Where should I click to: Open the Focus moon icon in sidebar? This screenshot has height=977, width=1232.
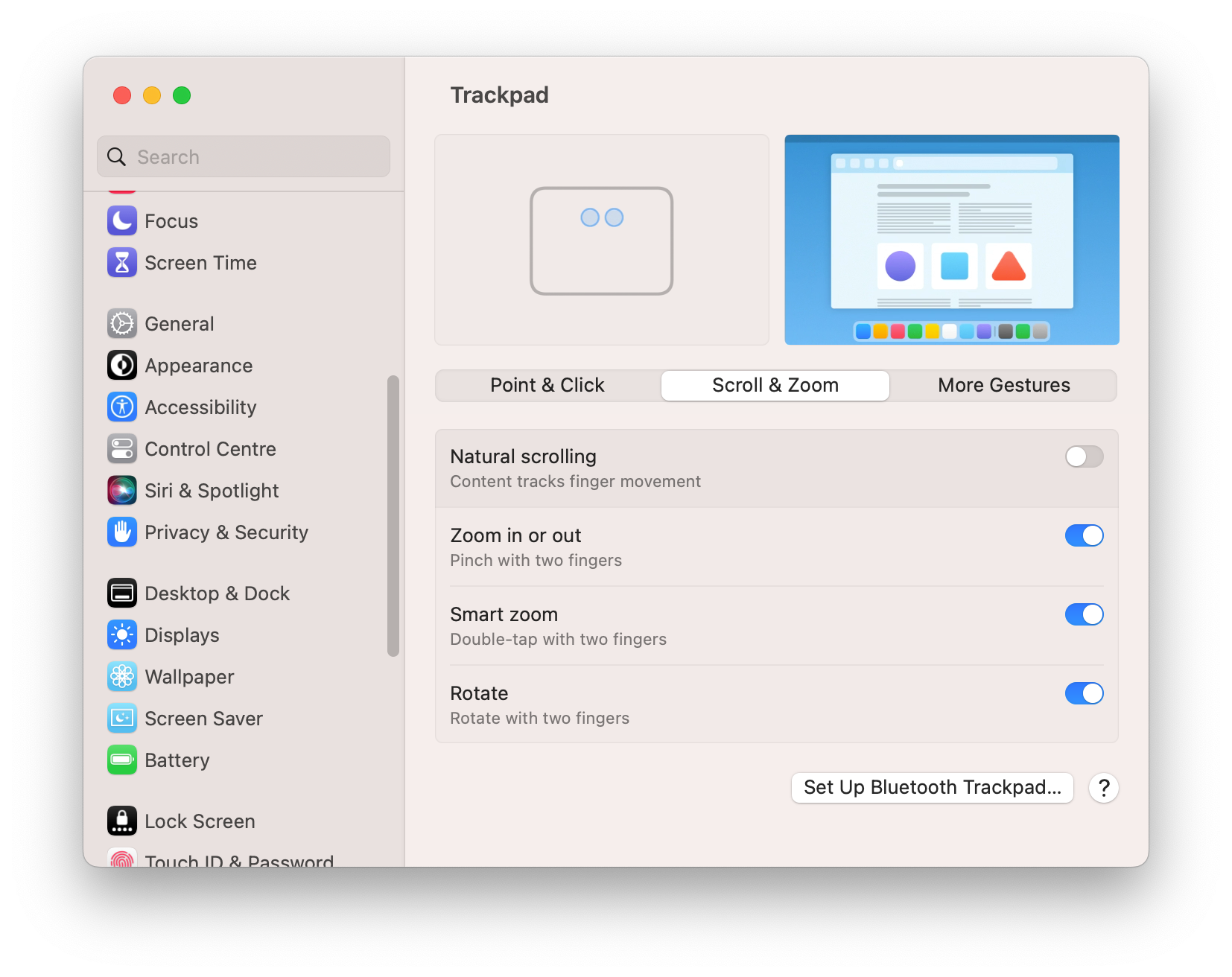tap(122, 221)
